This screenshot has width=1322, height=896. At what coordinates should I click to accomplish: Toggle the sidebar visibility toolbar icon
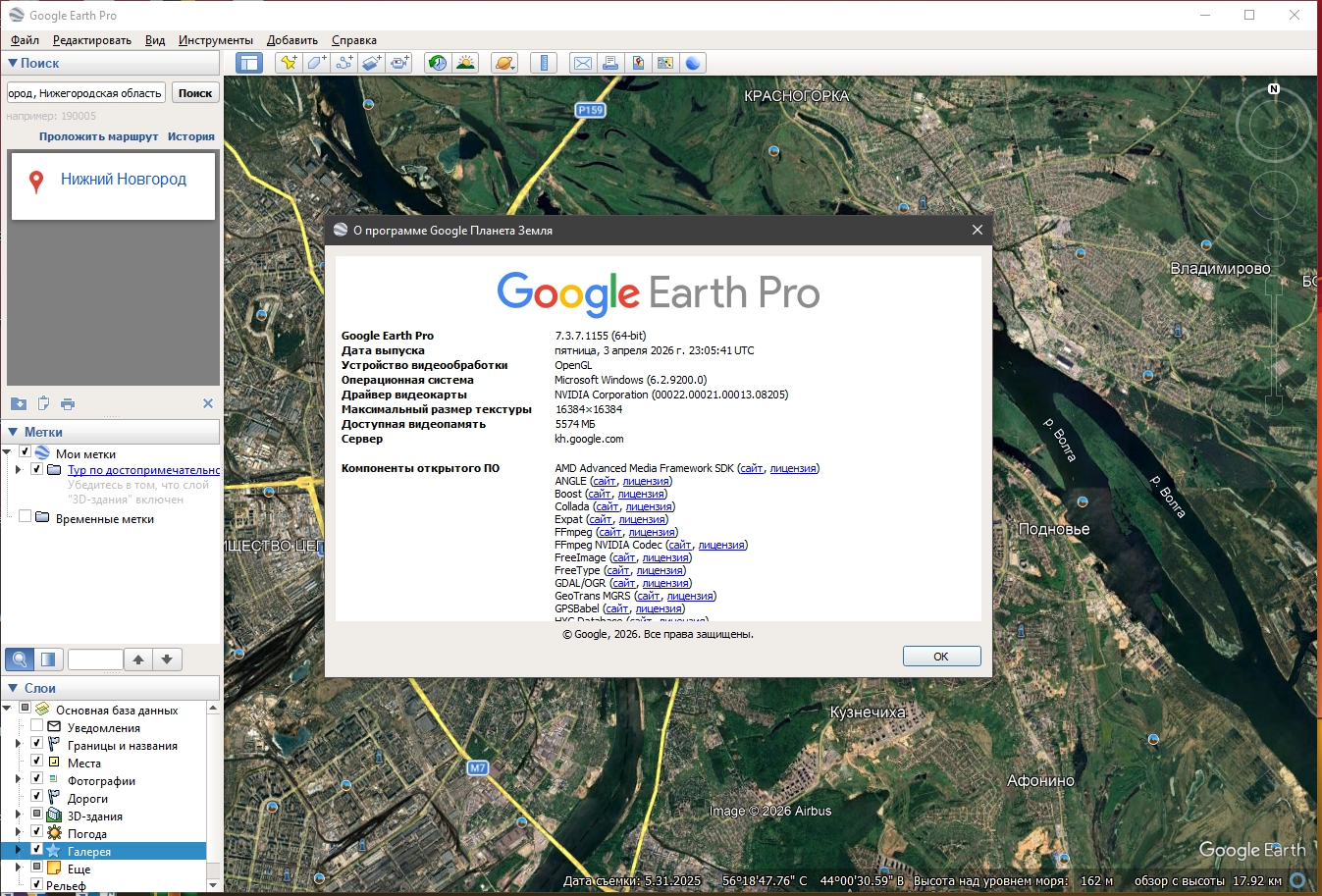(249, 63)
